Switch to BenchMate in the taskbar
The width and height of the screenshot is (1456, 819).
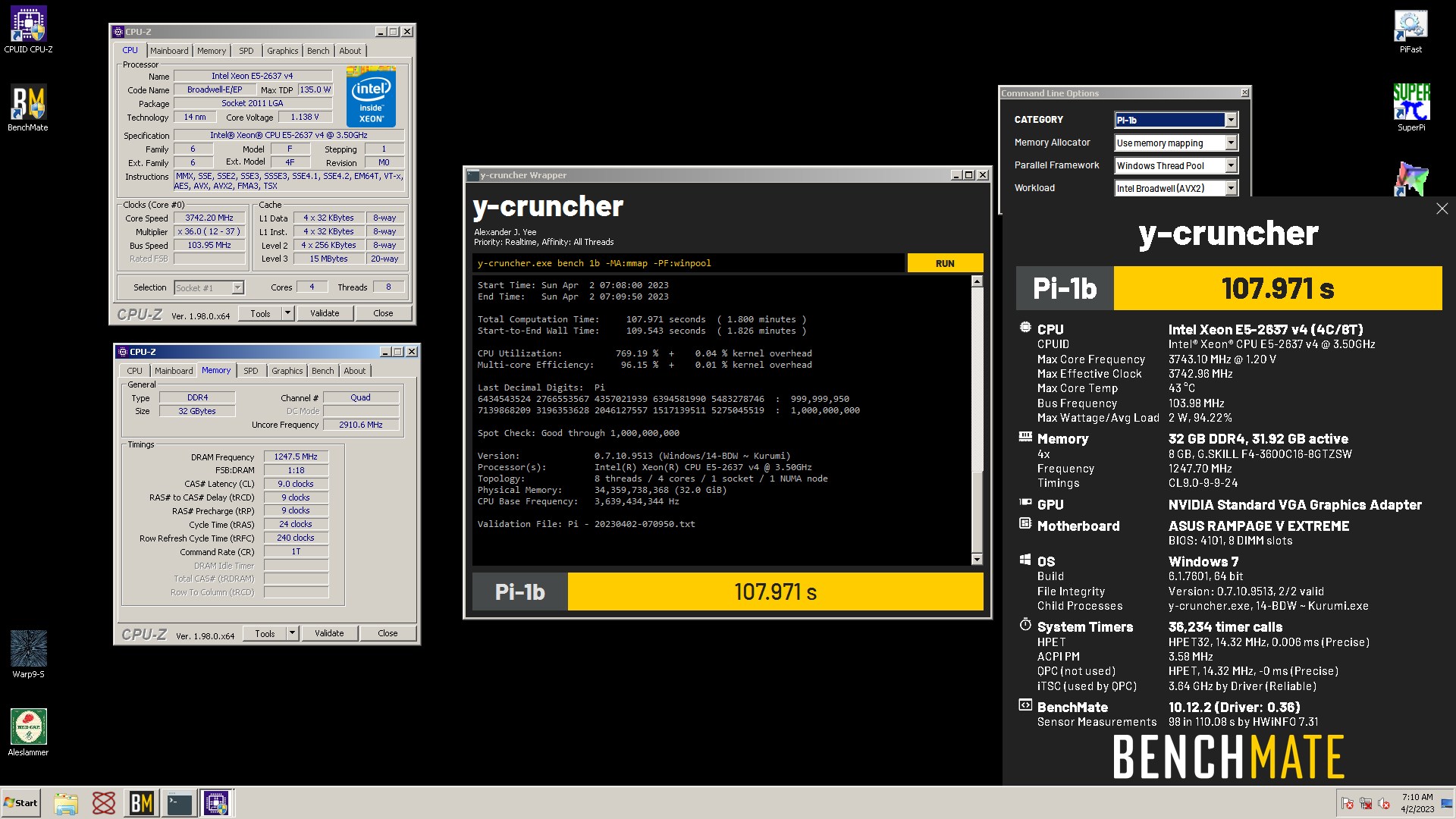(142, 803)
